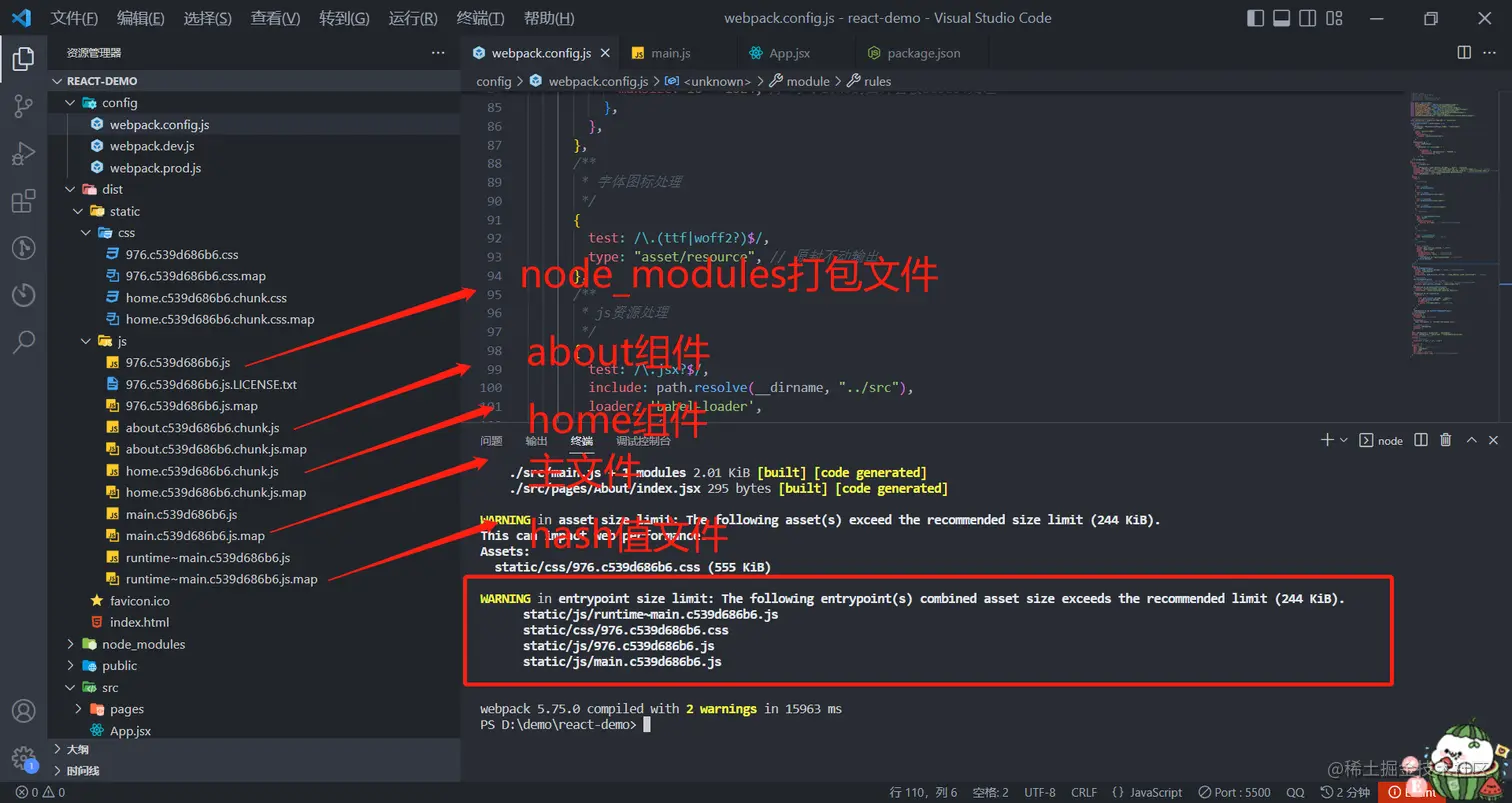
Task: Click the 行 110, 列 6 cursor position
Action: coord(923,793)
